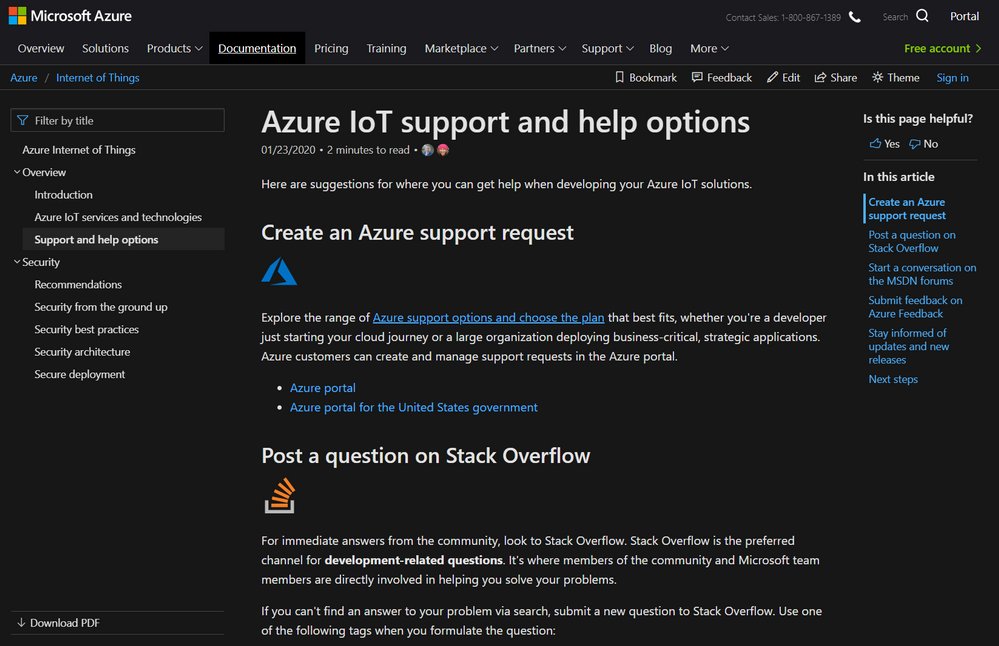This screenshot has width=999, height=646.
Task: Open the Training nav item
Action: (386, 48)
